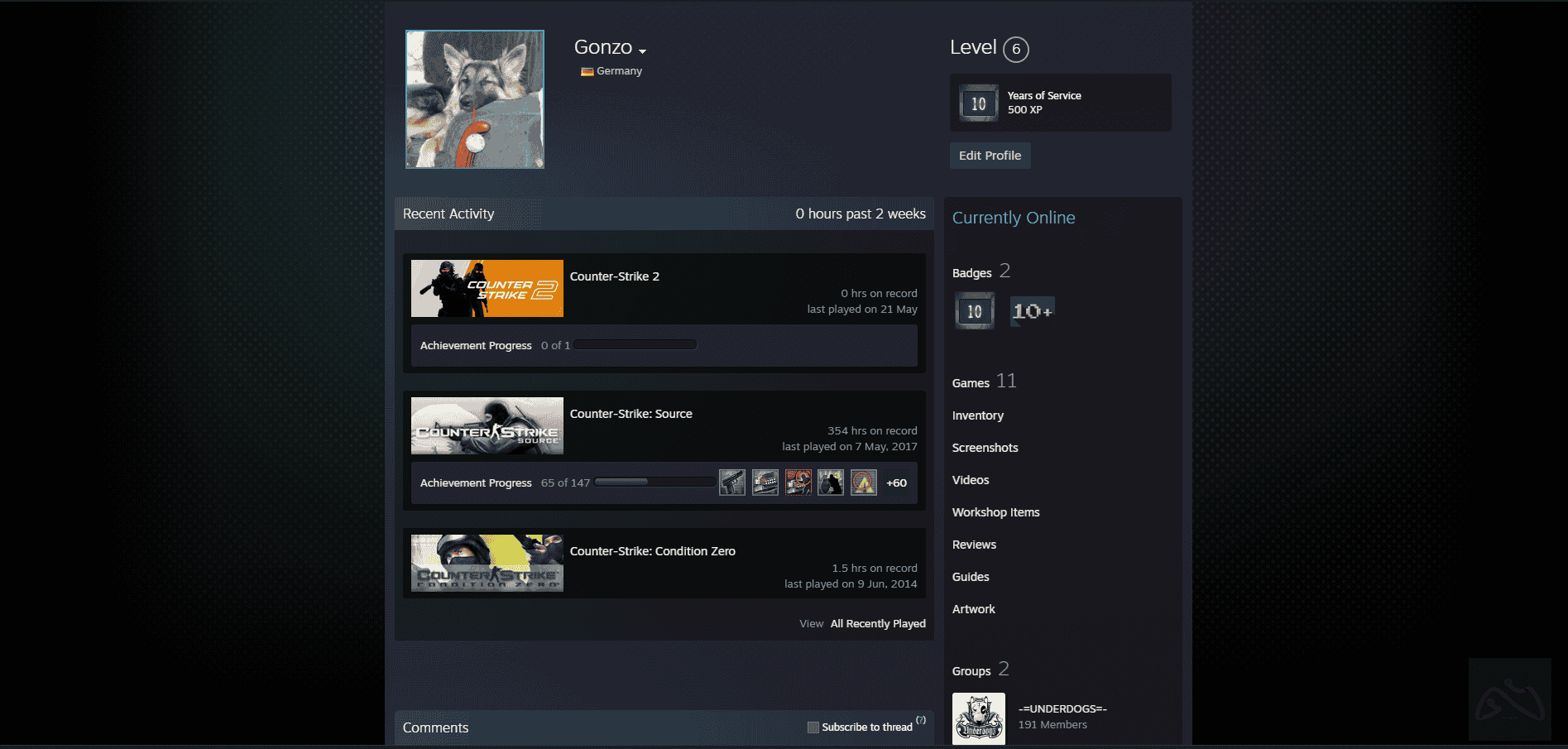Click the orange-bordered achievement icon
Screen dimensions: 1568x749
tap(798, 483)
